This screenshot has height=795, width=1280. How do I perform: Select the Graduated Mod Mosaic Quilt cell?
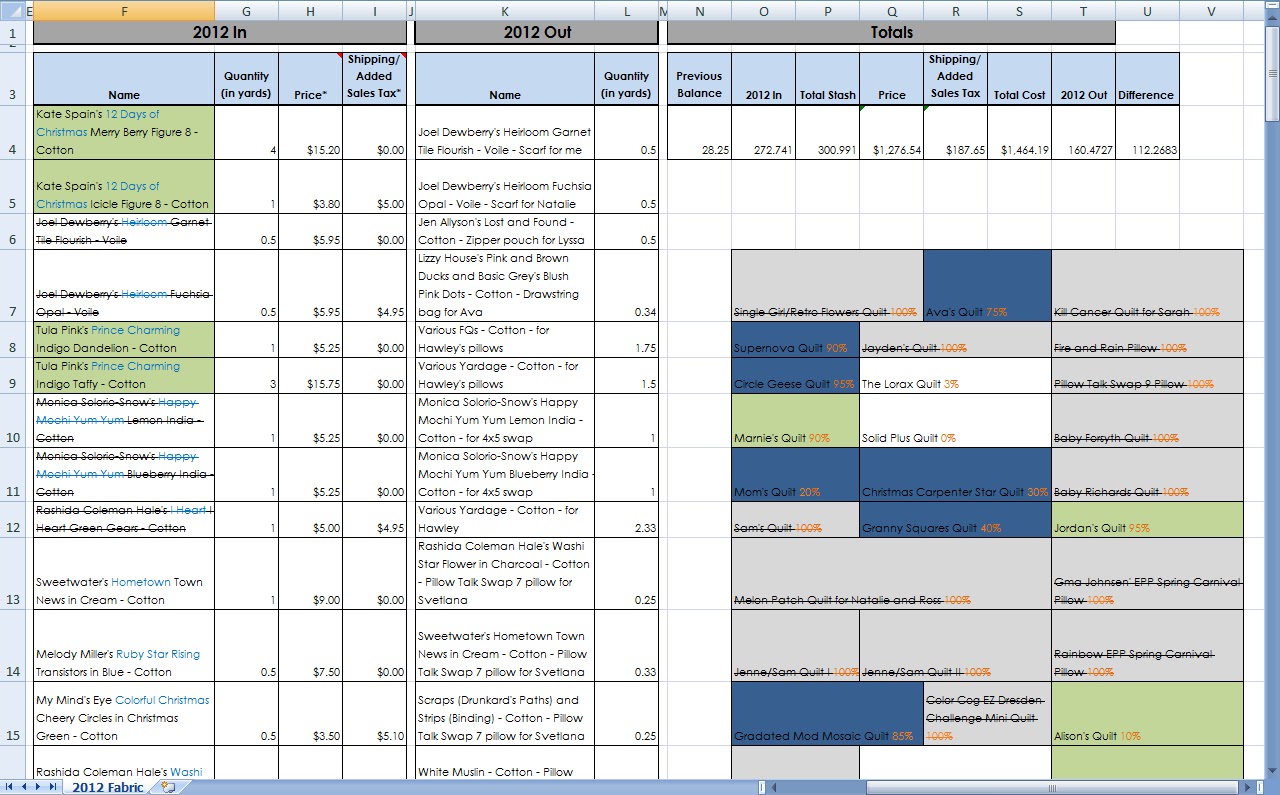[x=827, y=714]
